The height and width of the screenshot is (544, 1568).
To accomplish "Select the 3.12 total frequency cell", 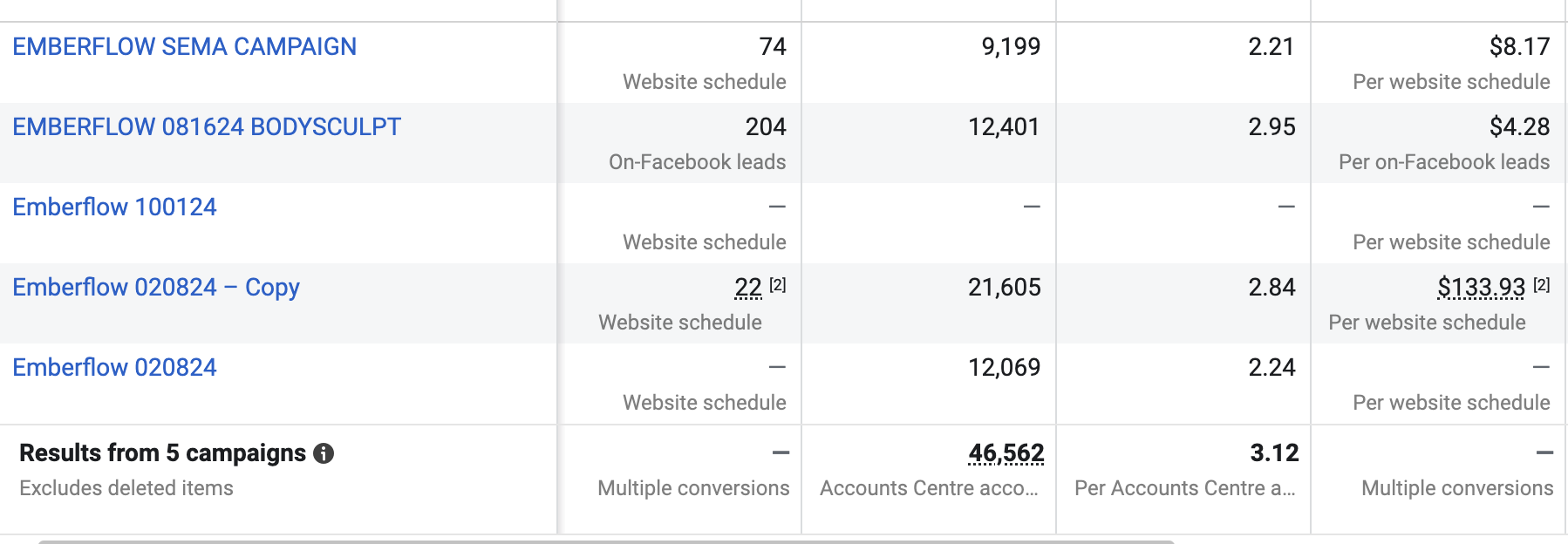I will click(1183, 479).
